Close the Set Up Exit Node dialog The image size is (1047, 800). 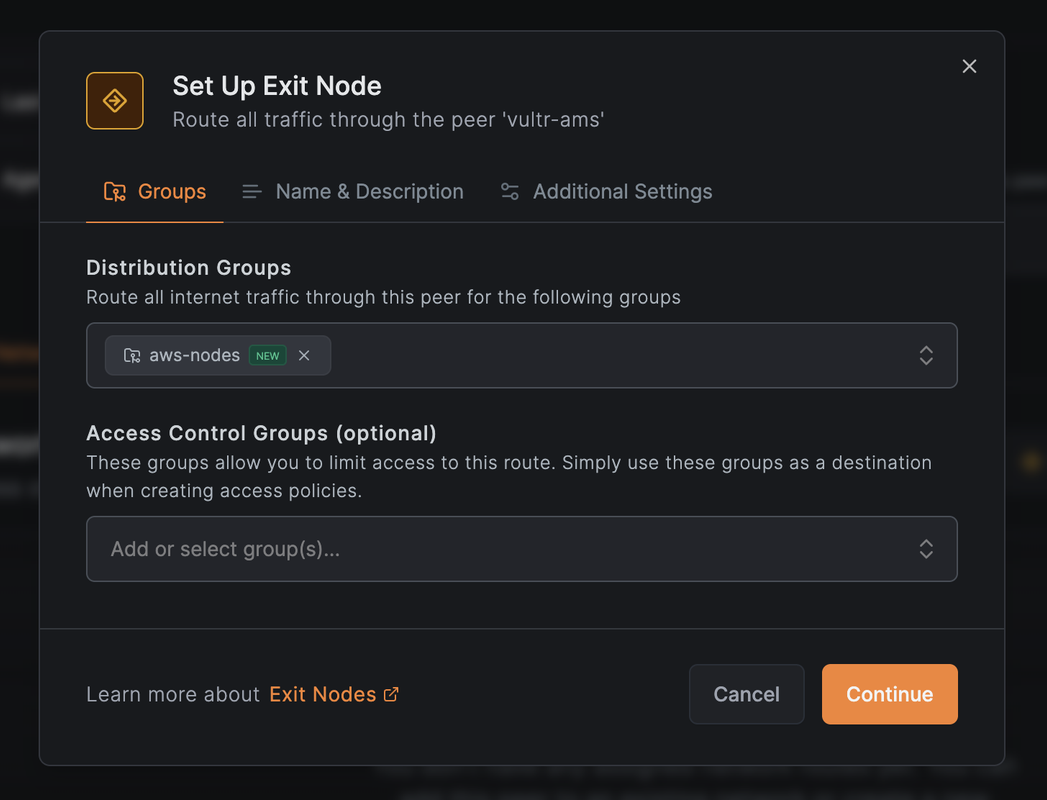tap(969, 66)
